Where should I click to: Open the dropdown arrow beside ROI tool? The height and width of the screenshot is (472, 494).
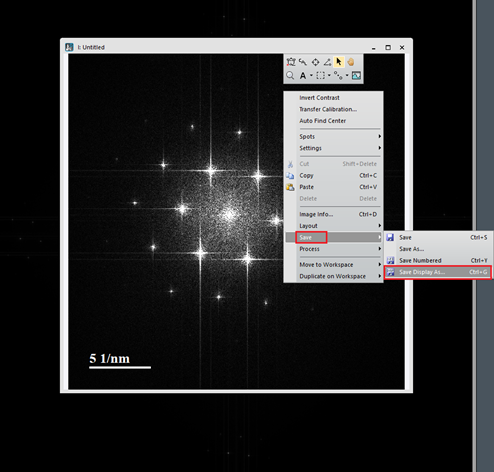(x=329, y=76)
